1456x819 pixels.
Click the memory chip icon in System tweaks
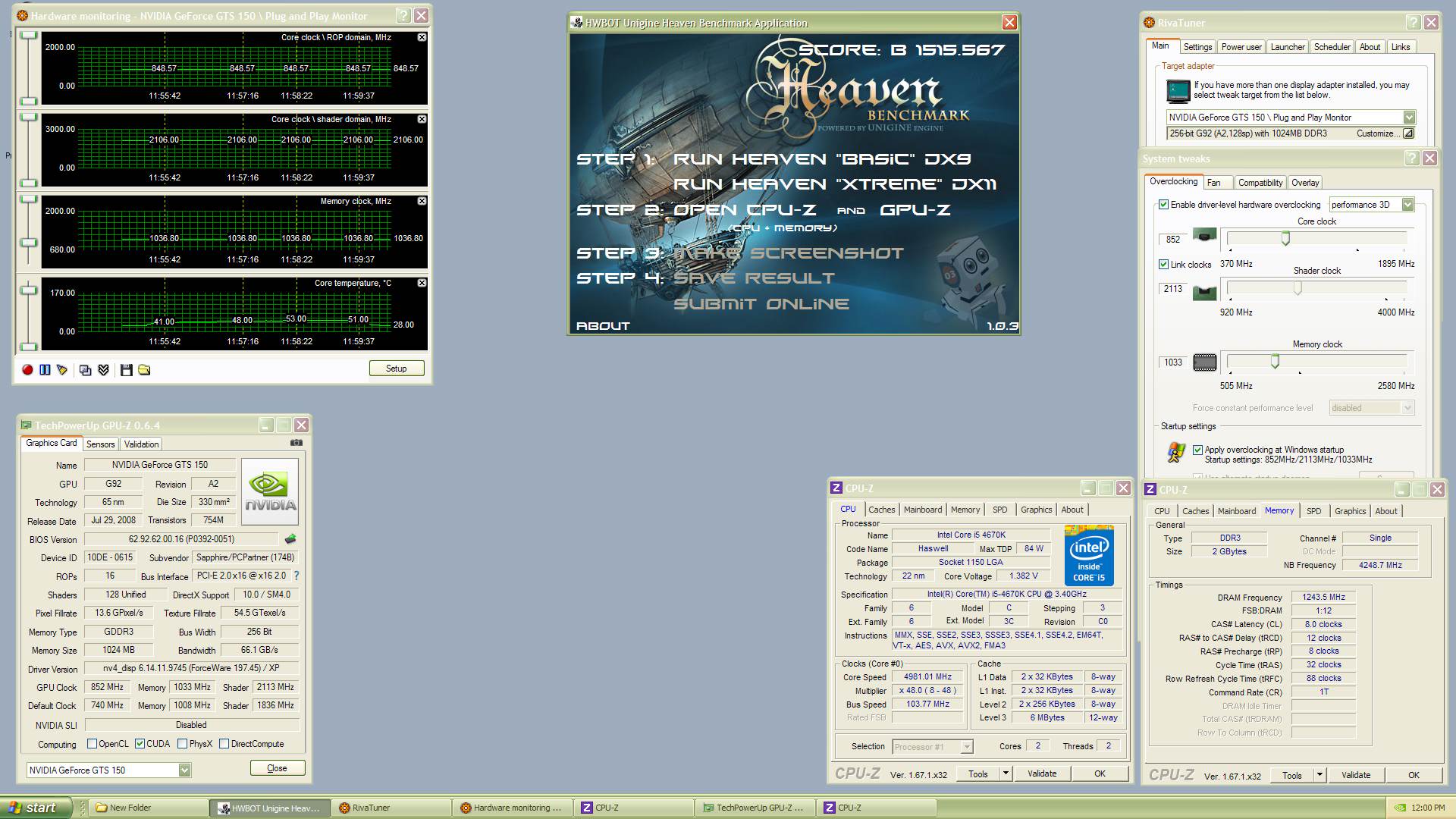coord(1204,362)
